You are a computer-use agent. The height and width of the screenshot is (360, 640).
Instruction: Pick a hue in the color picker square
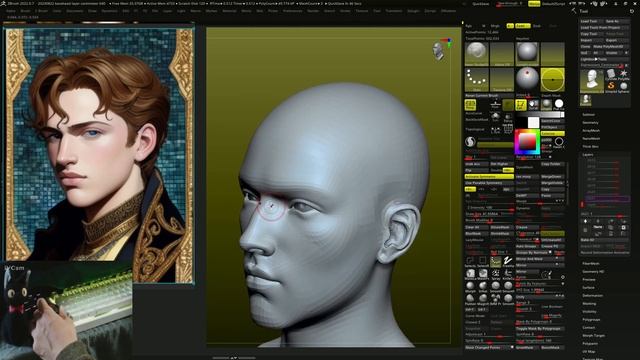pyautogui.click(x=527, y=141)
